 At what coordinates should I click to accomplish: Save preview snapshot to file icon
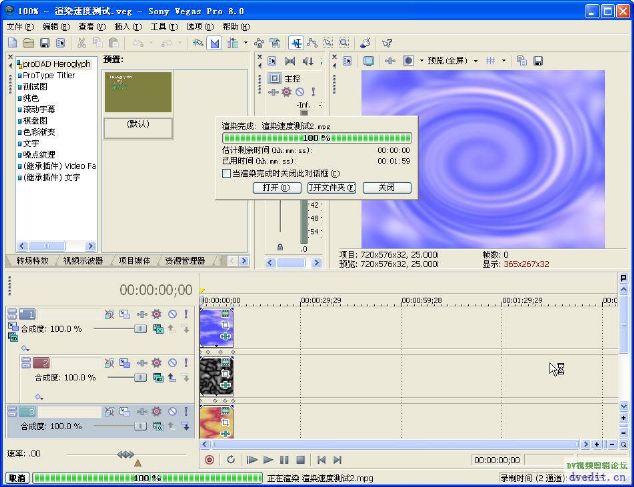tap(538, 61)
